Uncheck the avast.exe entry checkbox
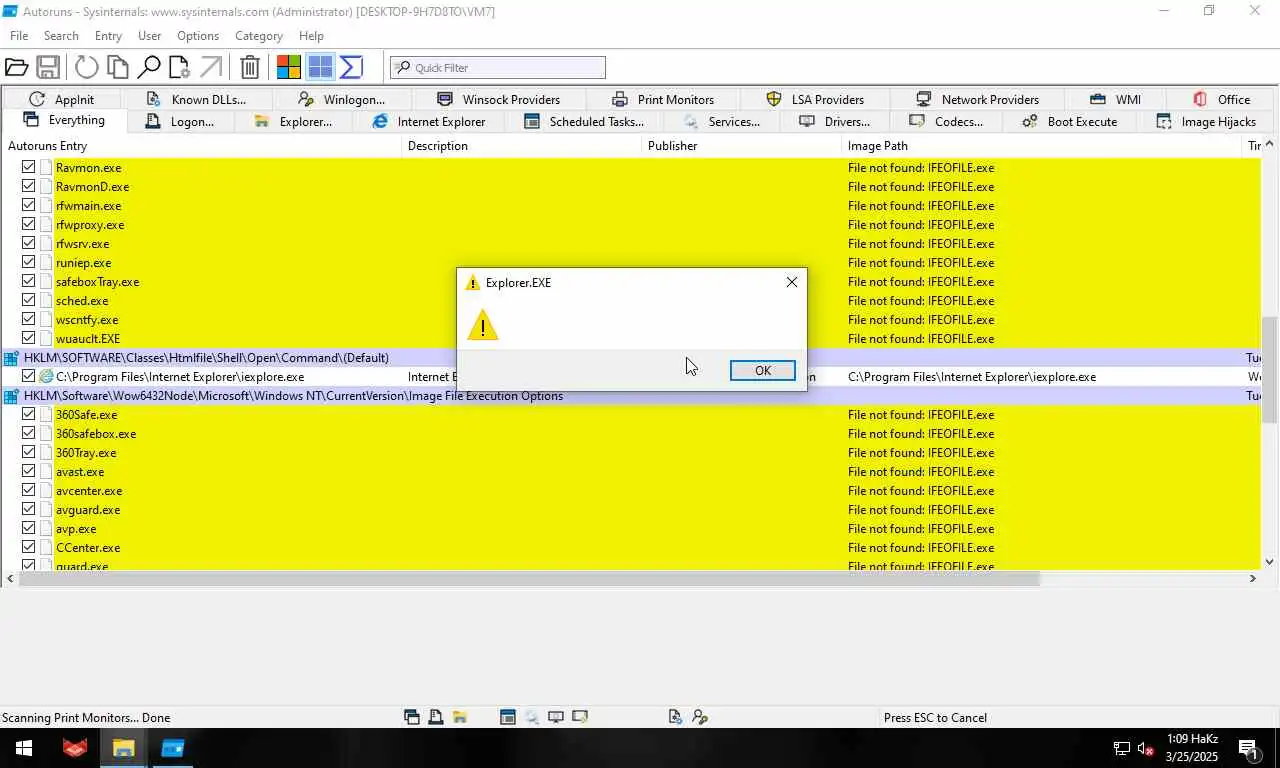The image size is (1280, 768). [x=29, y=471]
